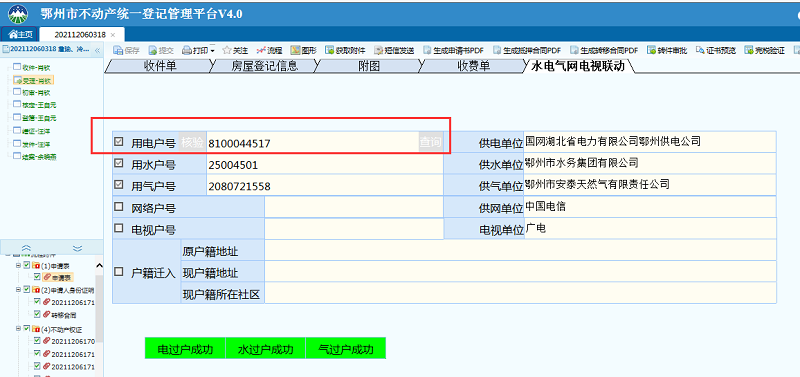Image resolution: width=800 pixels, height=377 pixels.
Task: Select the 水电气网电视联动 tab
Action: (x=578, y=66)
